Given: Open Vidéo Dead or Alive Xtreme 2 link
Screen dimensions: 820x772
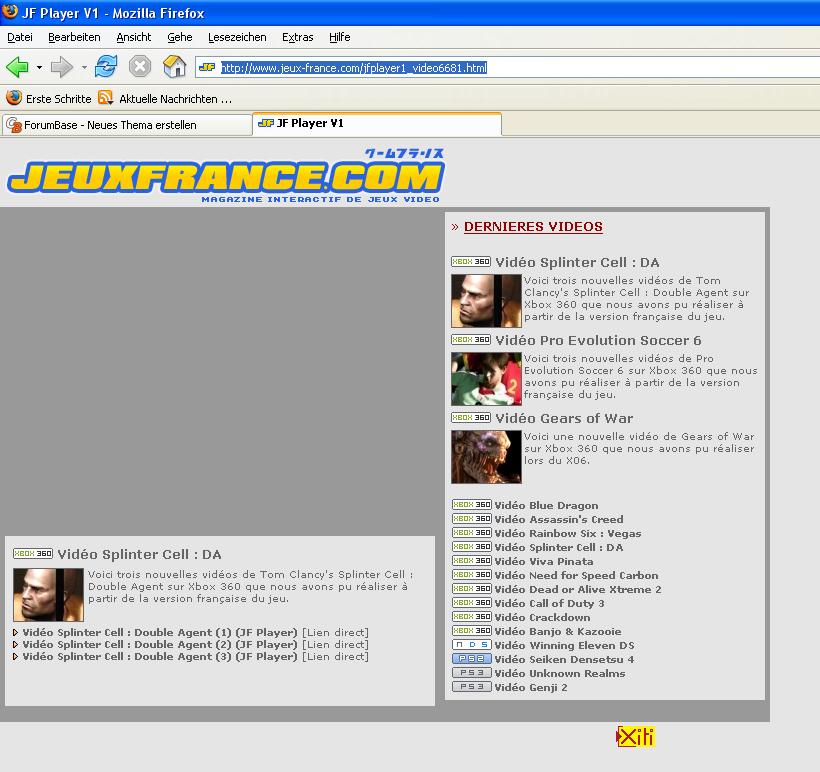Looking at the screenshot, I should [578, 589].
